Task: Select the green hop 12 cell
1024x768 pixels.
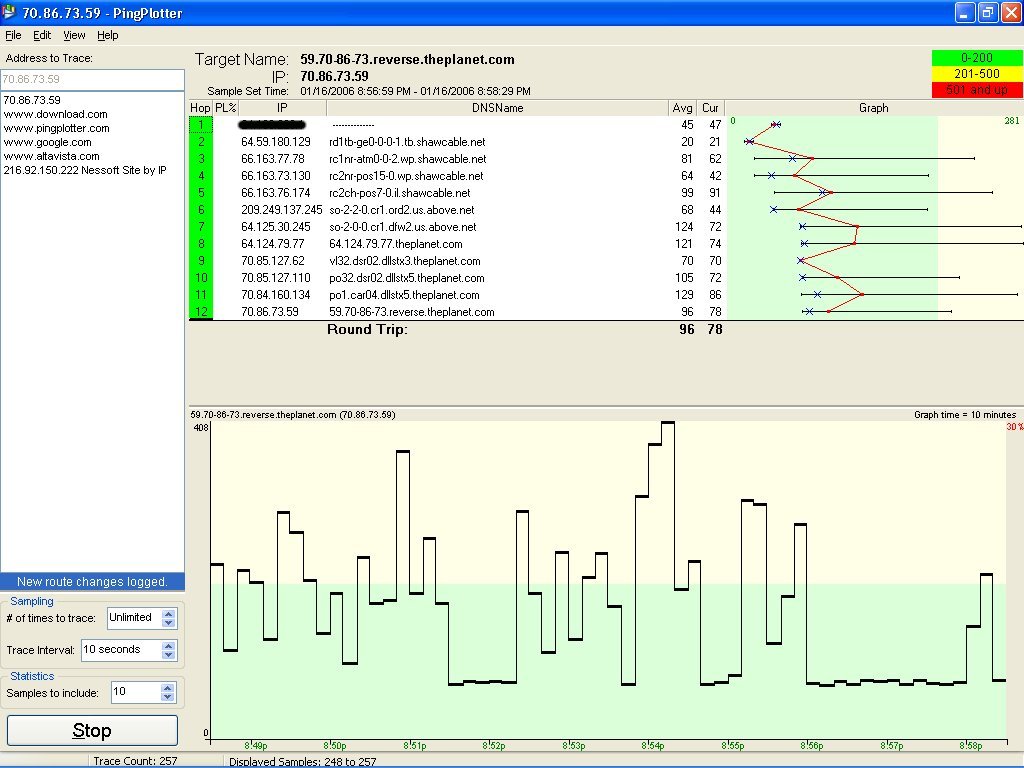Action: 201,312
